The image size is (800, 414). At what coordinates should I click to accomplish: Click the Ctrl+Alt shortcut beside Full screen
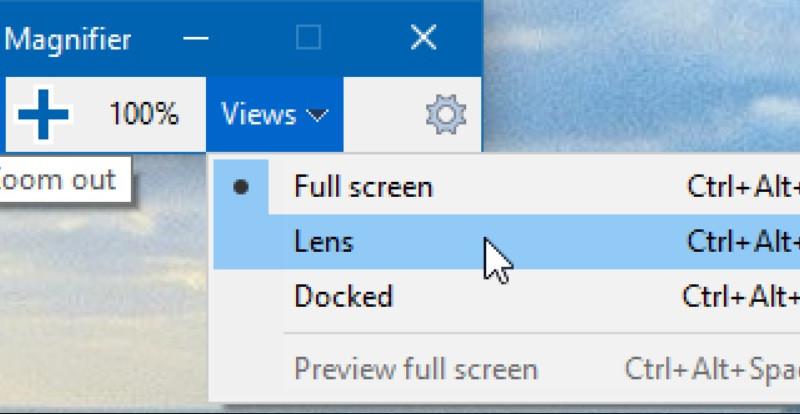[x=743, y=186]
